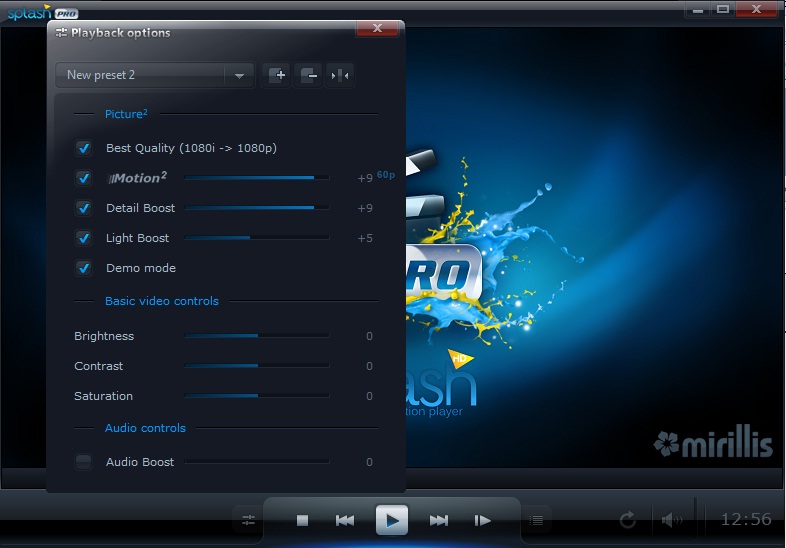Mute audio with the speaker icon
The image size is (786, 548).
click(672, 520)
